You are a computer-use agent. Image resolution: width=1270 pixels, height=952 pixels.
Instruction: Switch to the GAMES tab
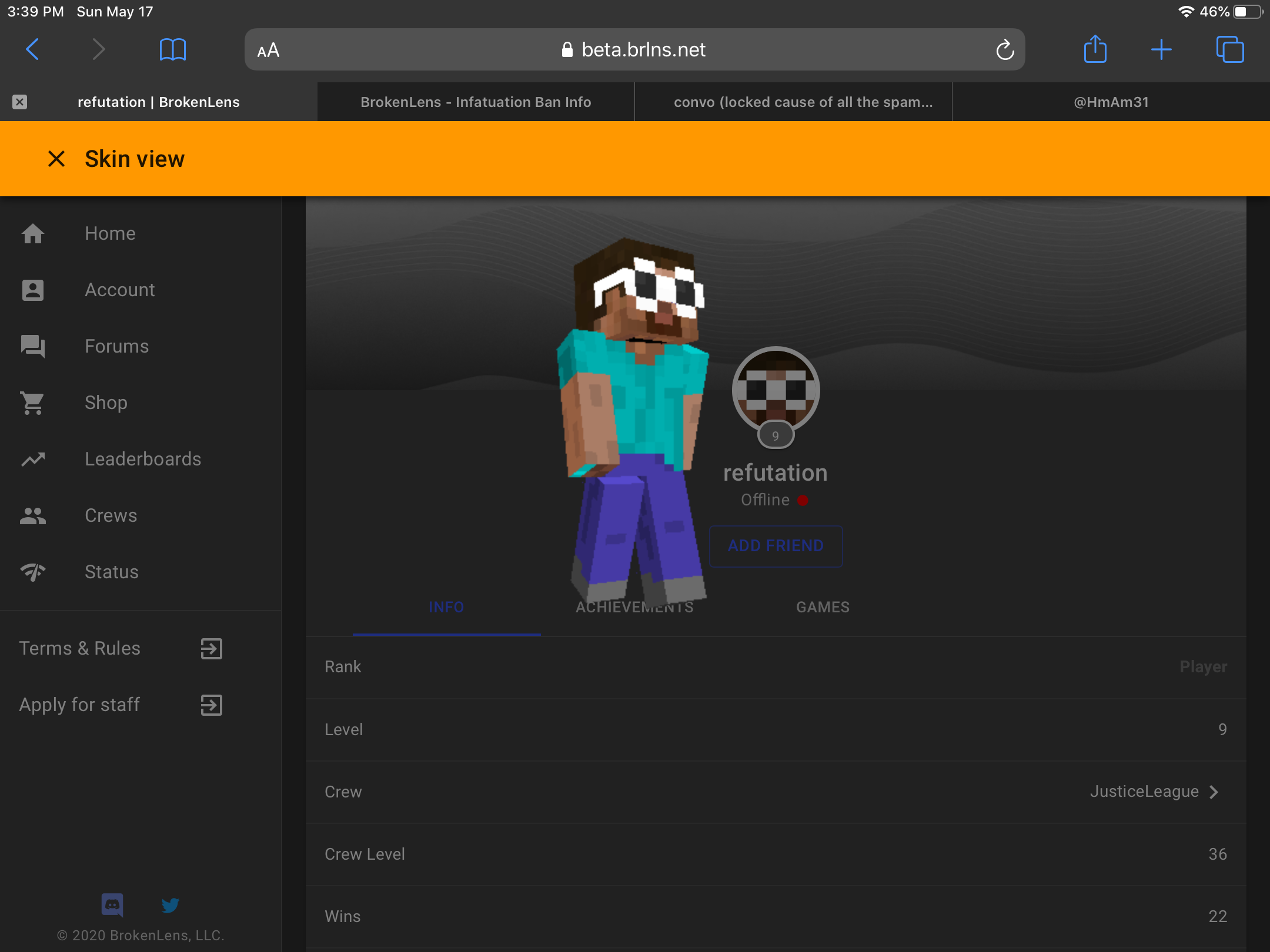coord(823,607)
